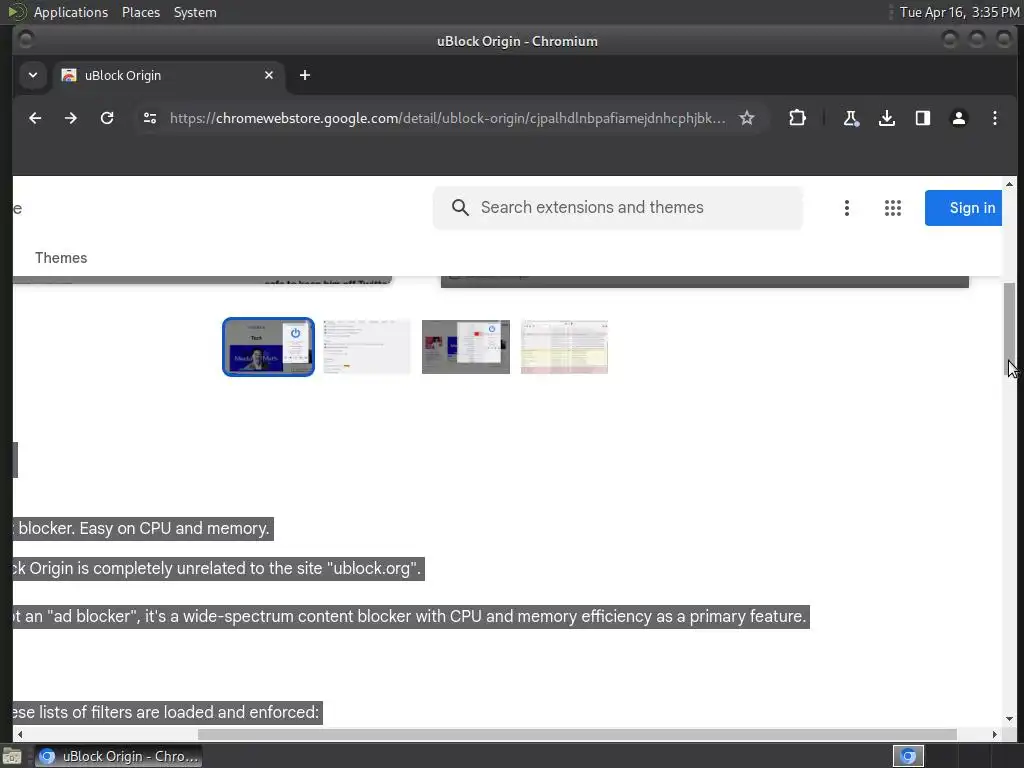Click the scroll right arrow
Viewport: 1024px width, 768px height.
(x=995, y=735)
